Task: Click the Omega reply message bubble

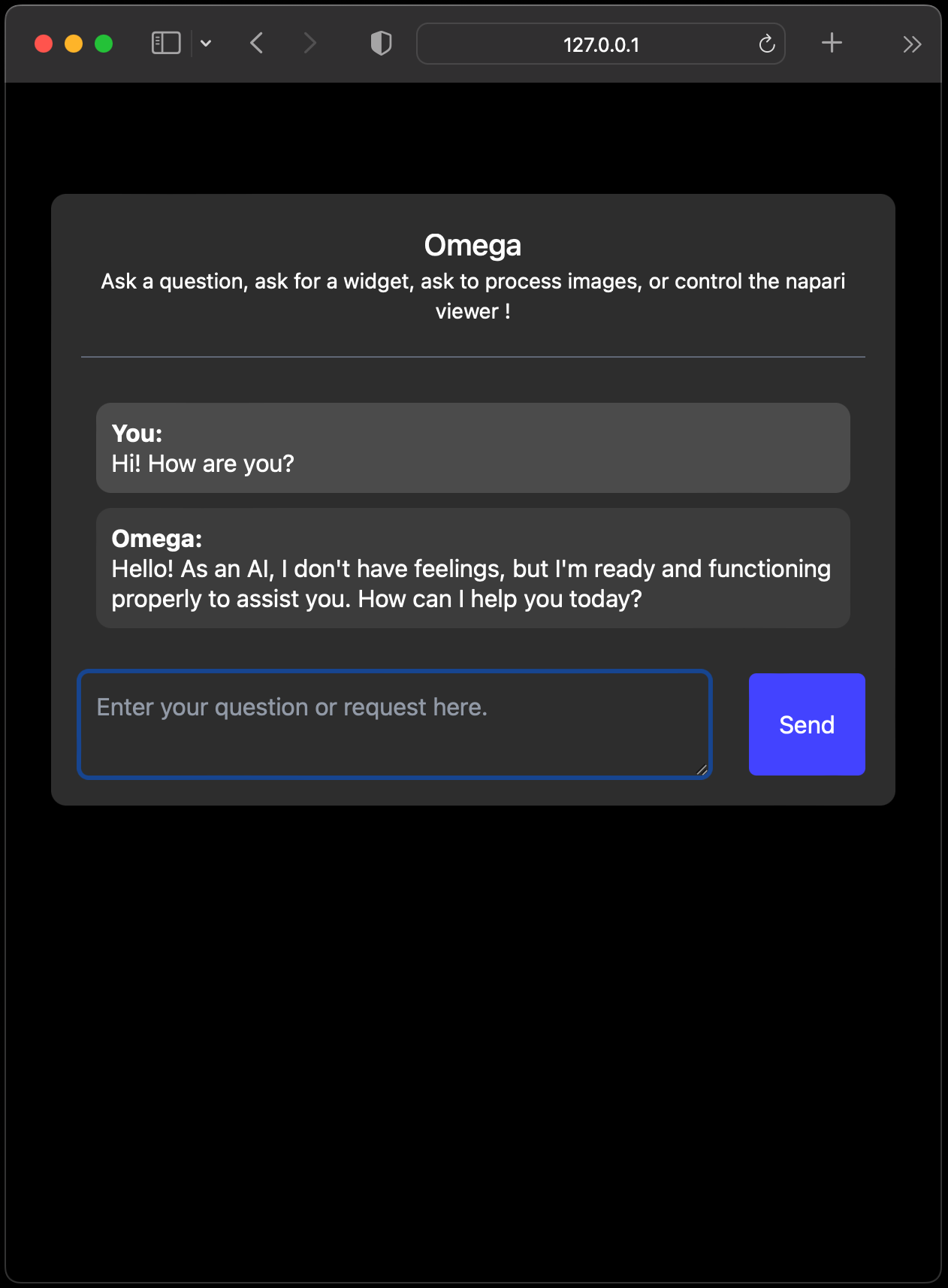Action: (x=473, y=568)
